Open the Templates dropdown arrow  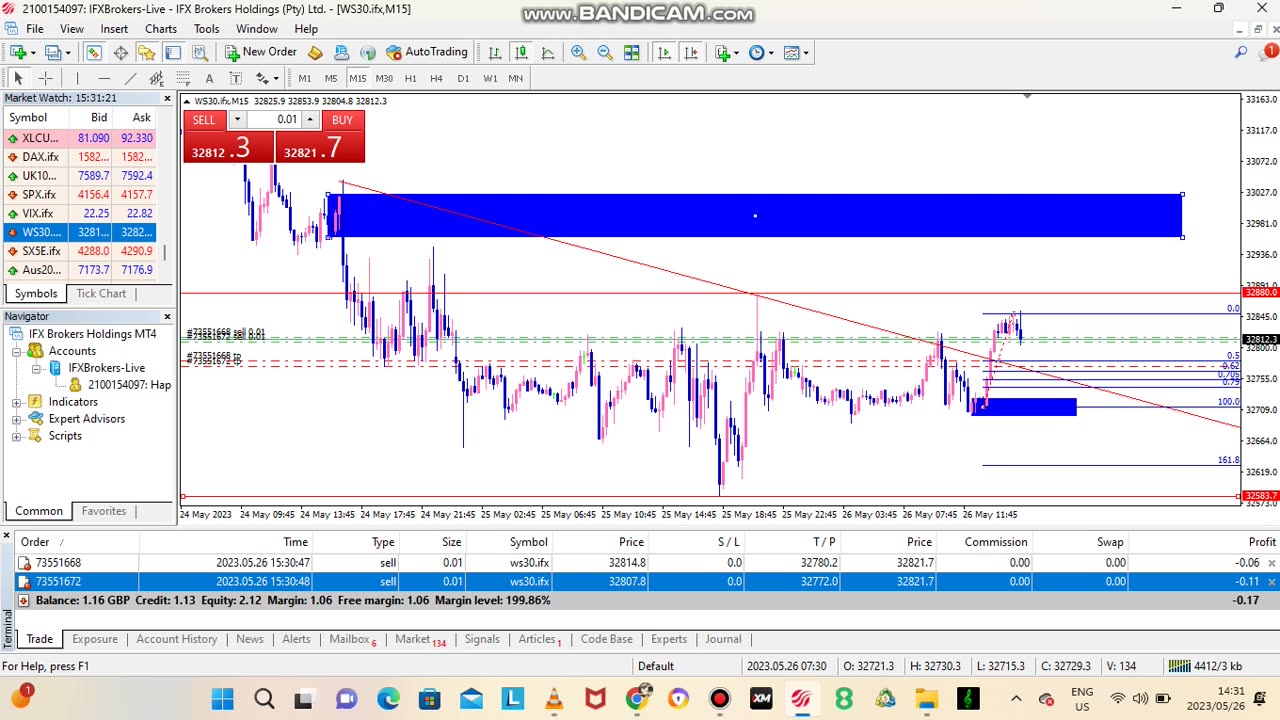806,53
